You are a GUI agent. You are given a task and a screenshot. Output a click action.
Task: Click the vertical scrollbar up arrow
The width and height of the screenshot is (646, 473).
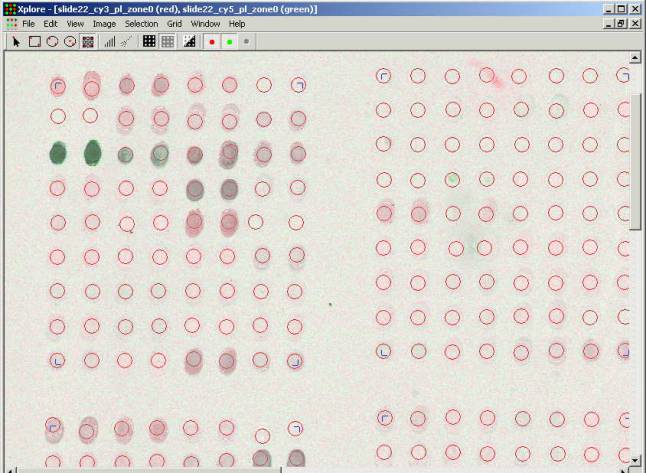click(635, 58)
